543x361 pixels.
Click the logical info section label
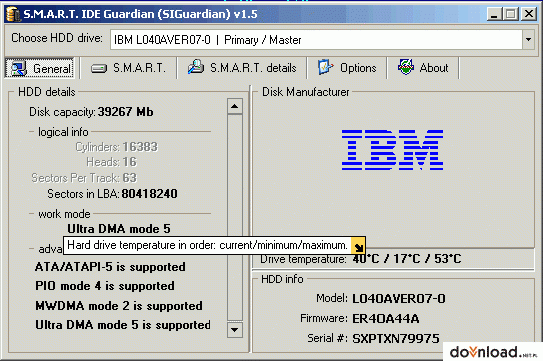point(63,132)
